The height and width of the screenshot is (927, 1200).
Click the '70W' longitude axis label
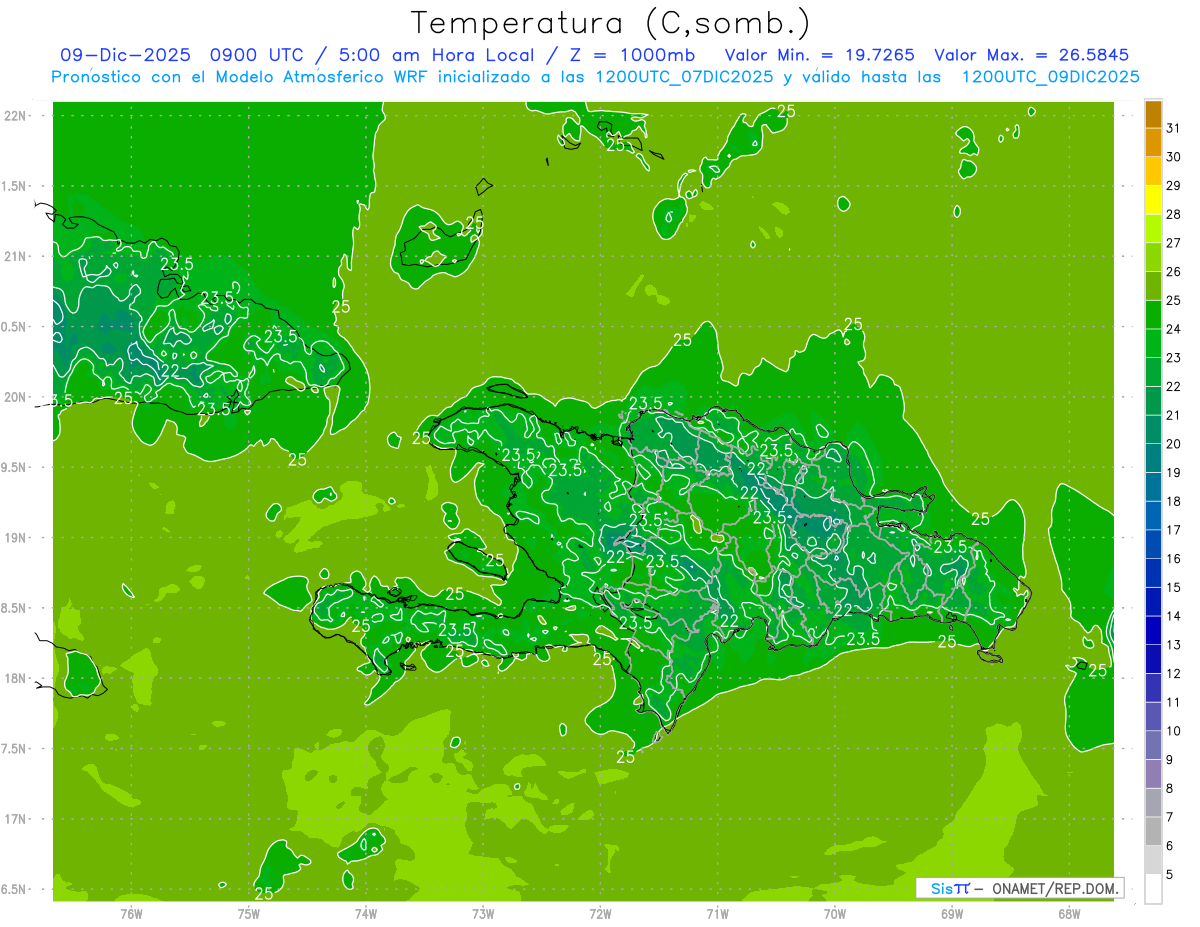[835, 914]
